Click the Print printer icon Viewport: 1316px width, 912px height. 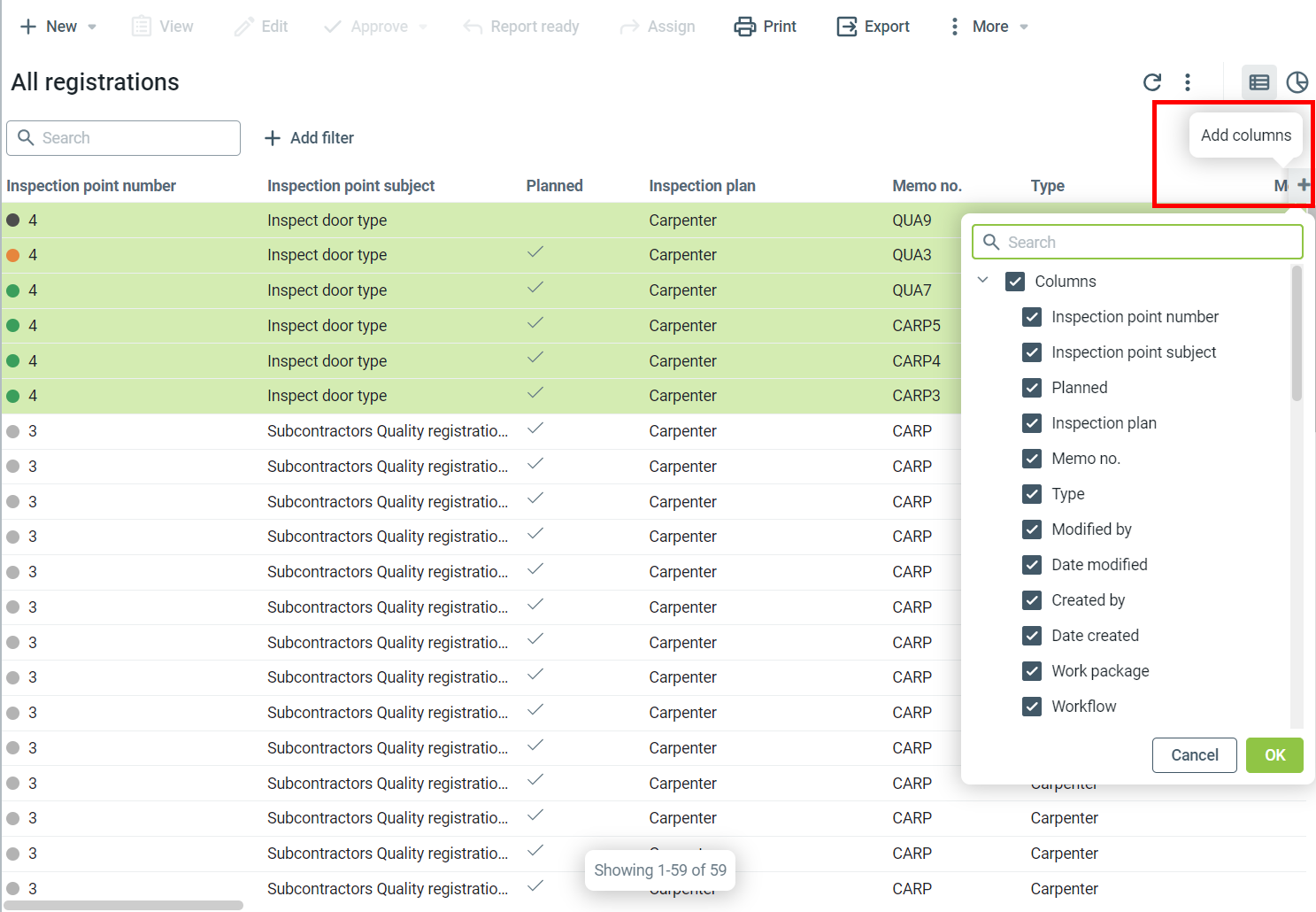click(744, 27)
